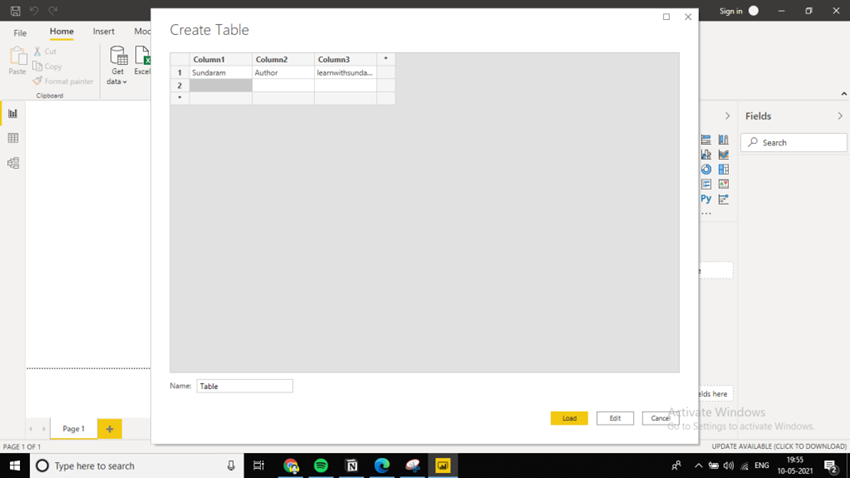Collapse the ribbon with chevron
Image resolution: width=850 pixels, height=478 pixels.
[x=844, y=94]
